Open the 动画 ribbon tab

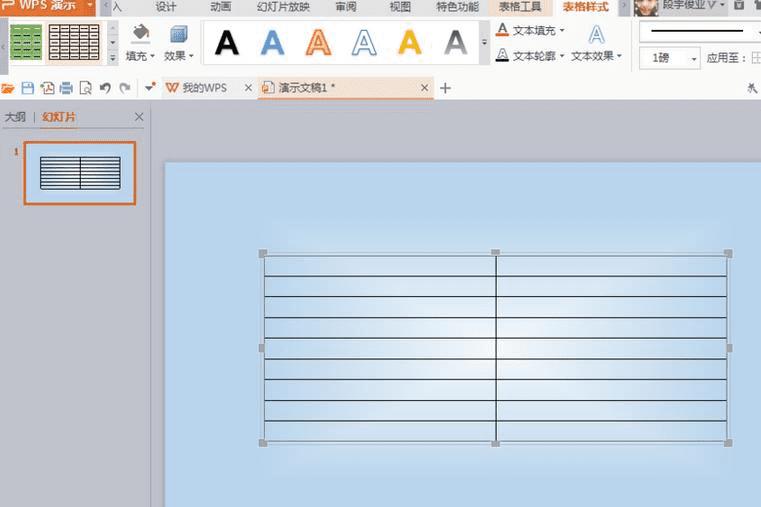pyautogui.click(x=221, y=7)
